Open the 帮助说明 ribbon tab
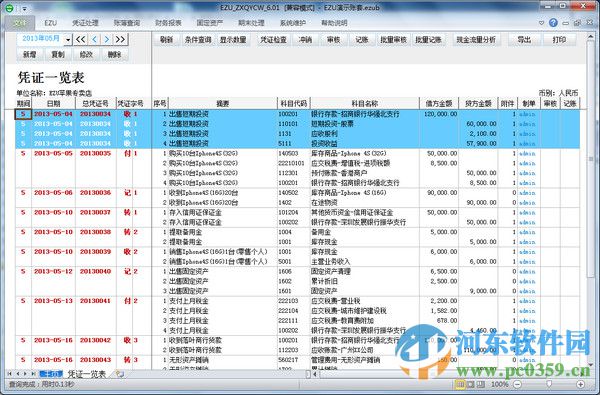600x395 pixels. [334, 23]
